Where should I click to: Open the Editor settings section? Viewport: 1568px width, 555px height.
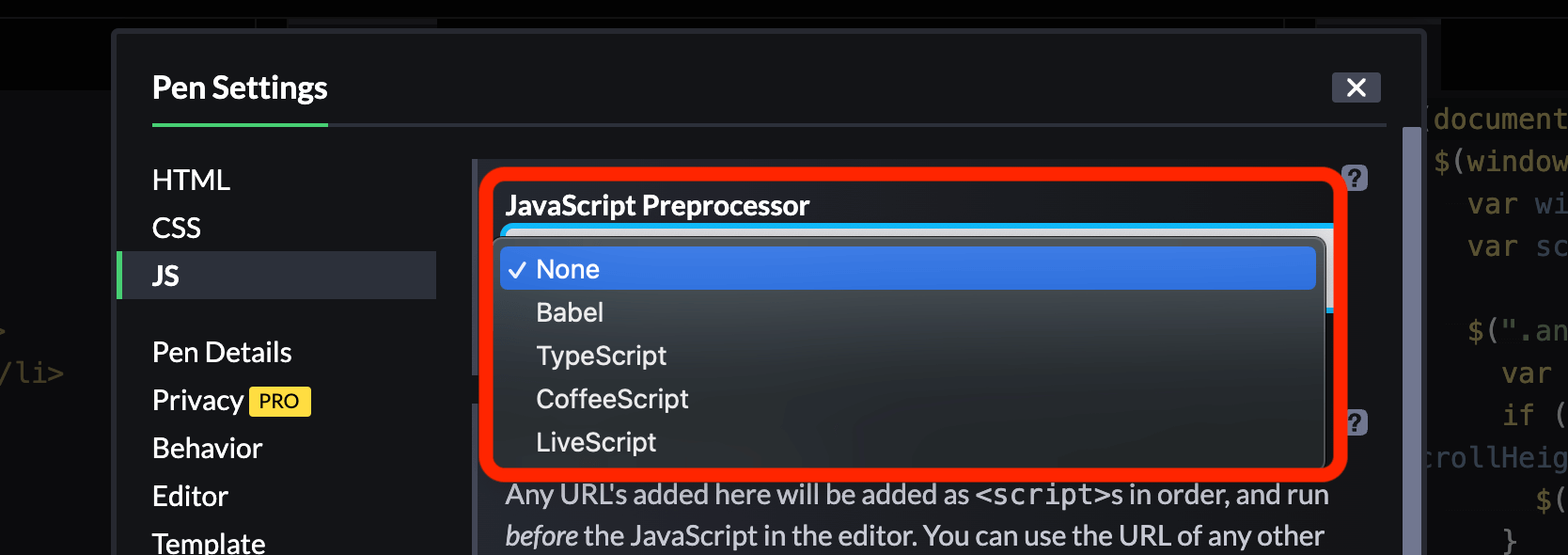(x=190, y=496)
